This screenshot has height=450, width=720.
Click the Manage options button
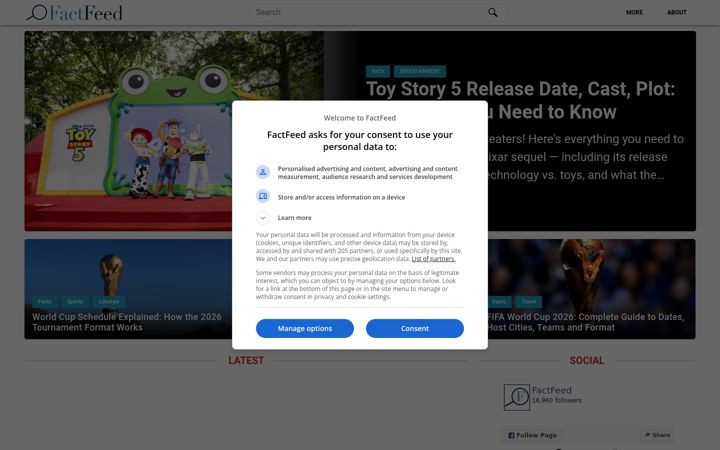[x=305, y=328]
